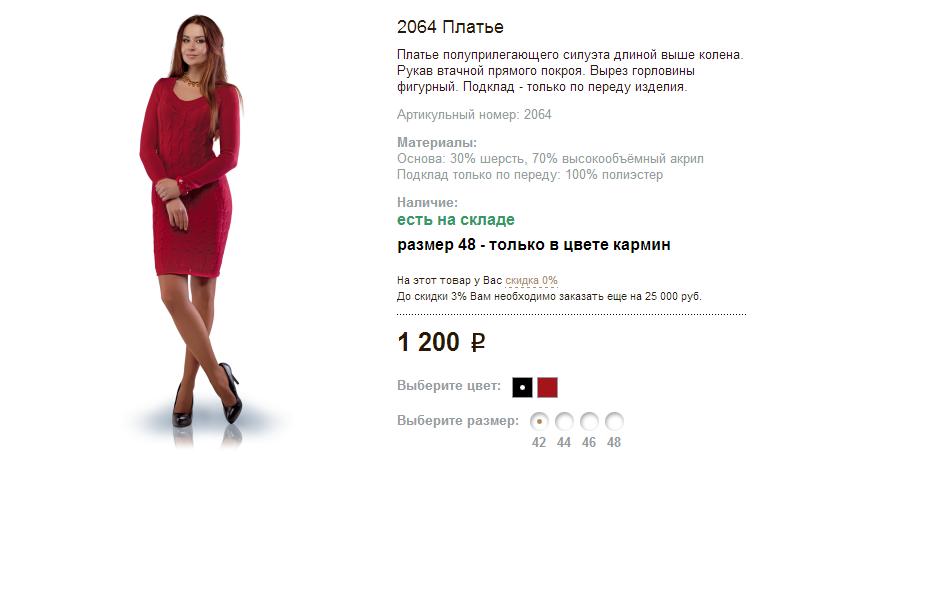Click the "Выберите цвет:" label
The width and height of the screenshot is (942, 599).
pos(449,386)
